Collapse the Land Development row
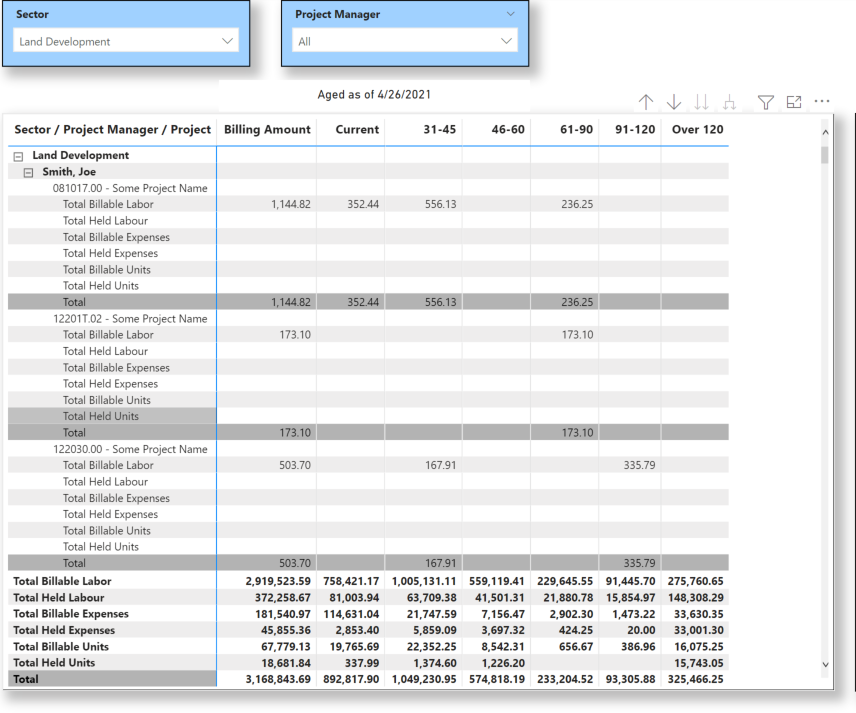 coord(18,156)
